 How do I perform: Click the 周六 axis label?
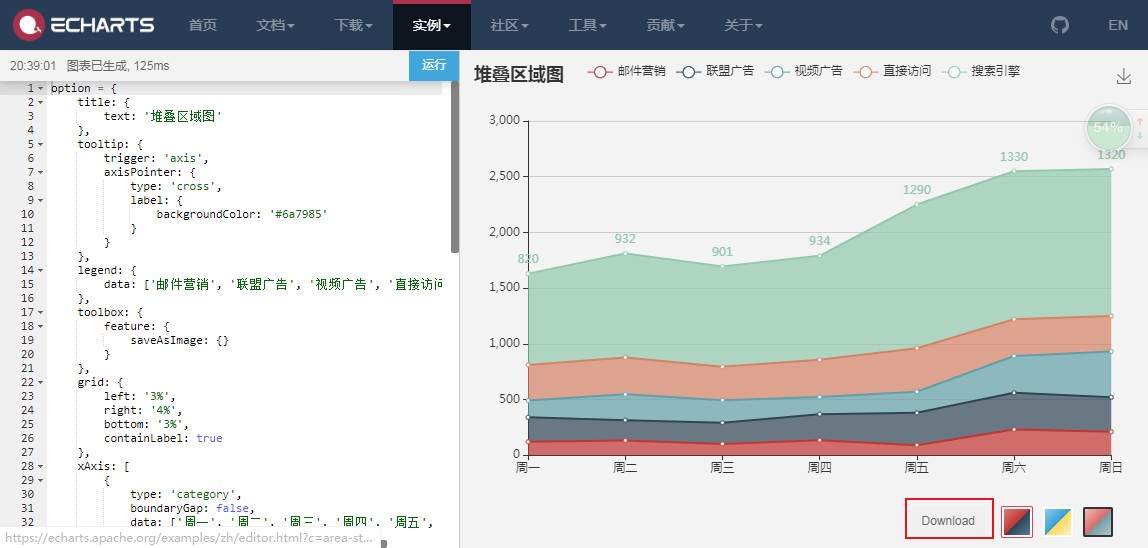[1014, 467]
